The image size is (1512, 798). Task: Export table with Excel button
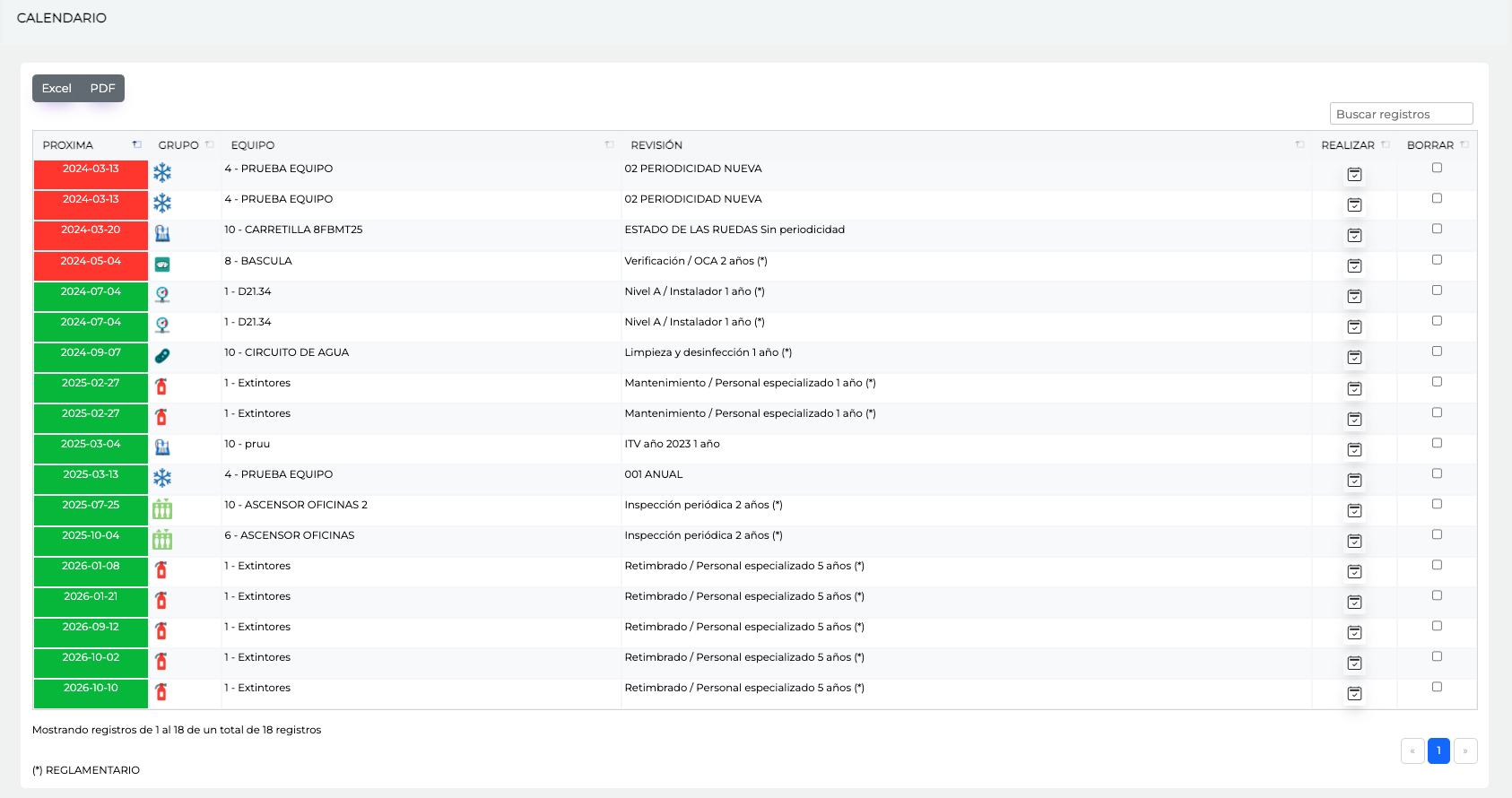[x=56, y=89]
